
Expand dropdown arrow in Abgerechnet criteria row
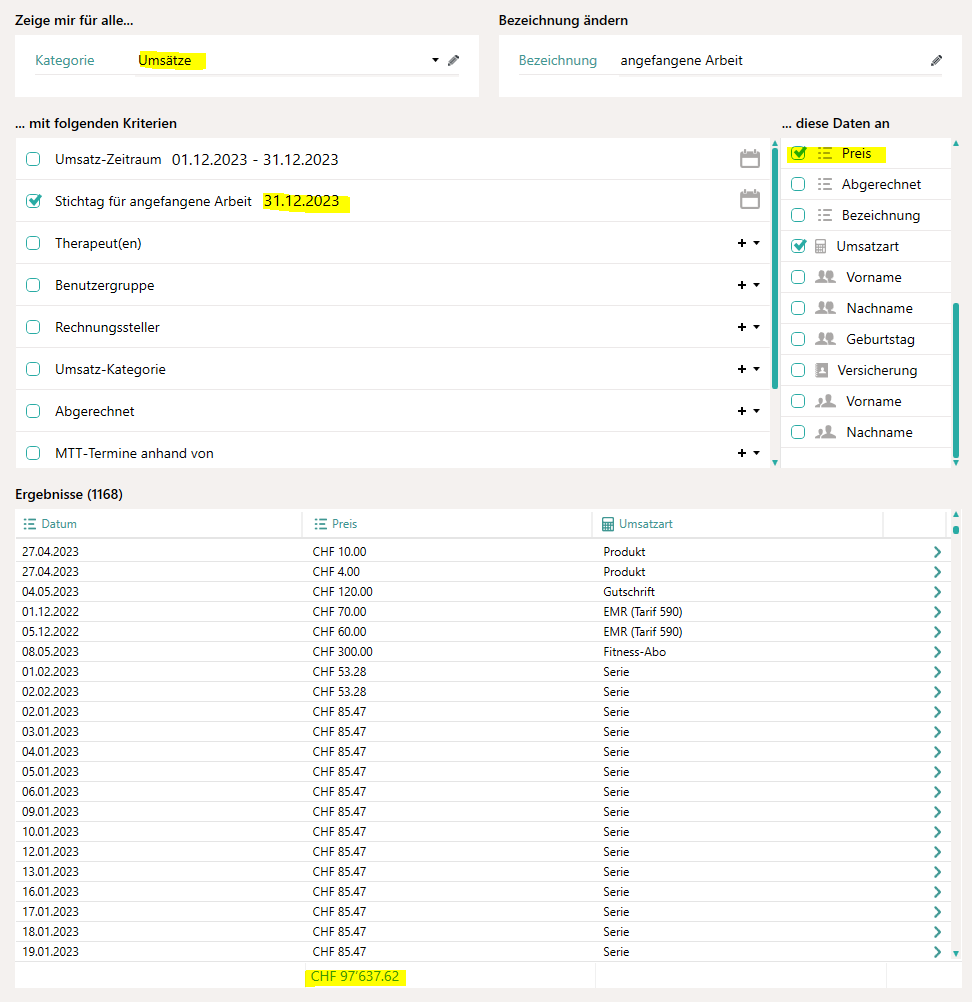pyautogui.click(x=756, y=411)
